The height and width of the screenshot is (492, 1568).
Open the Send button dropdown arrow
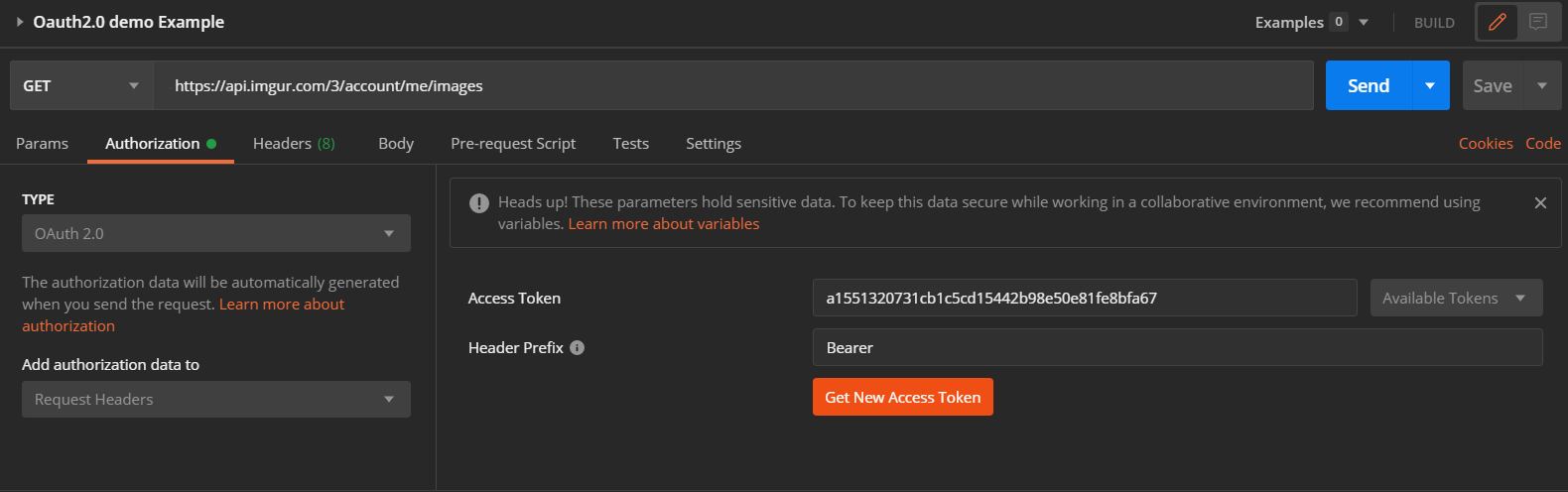(1430, 85)
